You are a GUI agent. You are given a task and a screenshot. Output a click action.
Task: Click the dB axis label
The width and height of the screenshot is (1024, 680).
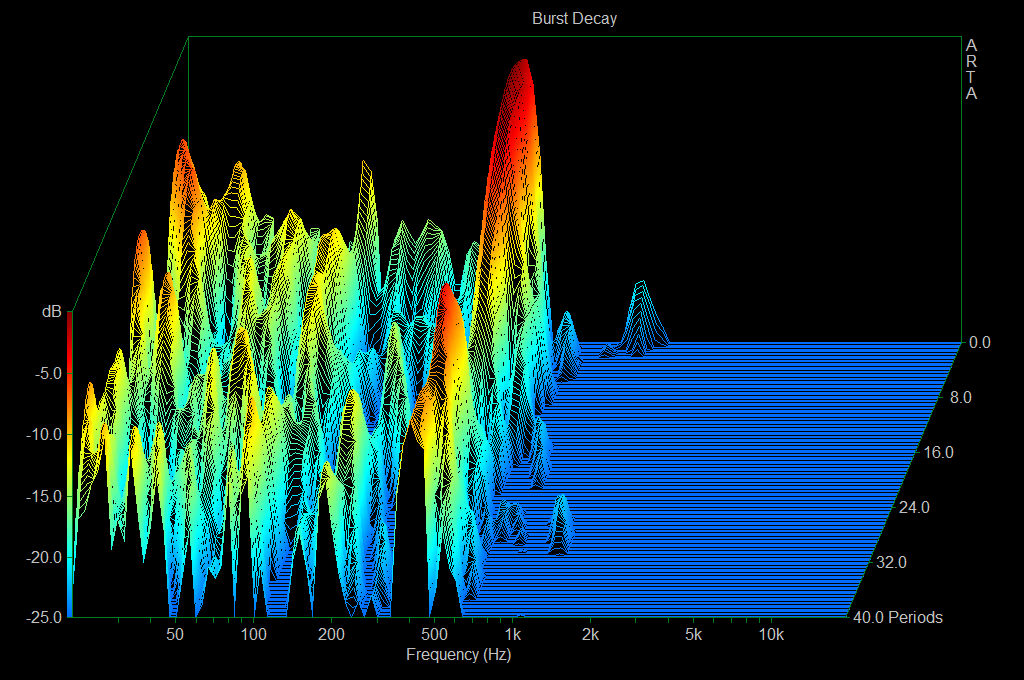[52, 312]
